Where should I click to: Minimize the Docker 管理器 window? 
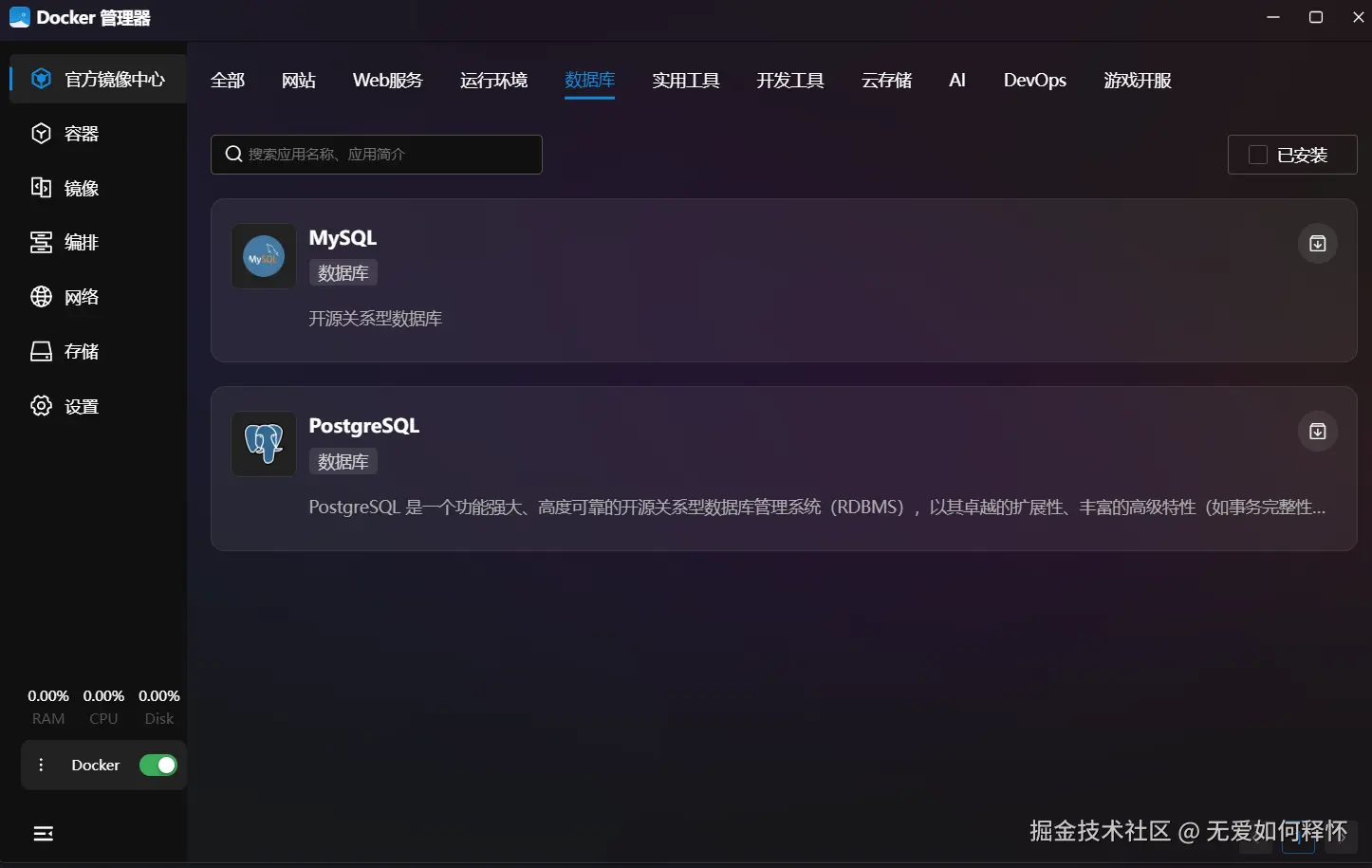tap(1273, 17)
